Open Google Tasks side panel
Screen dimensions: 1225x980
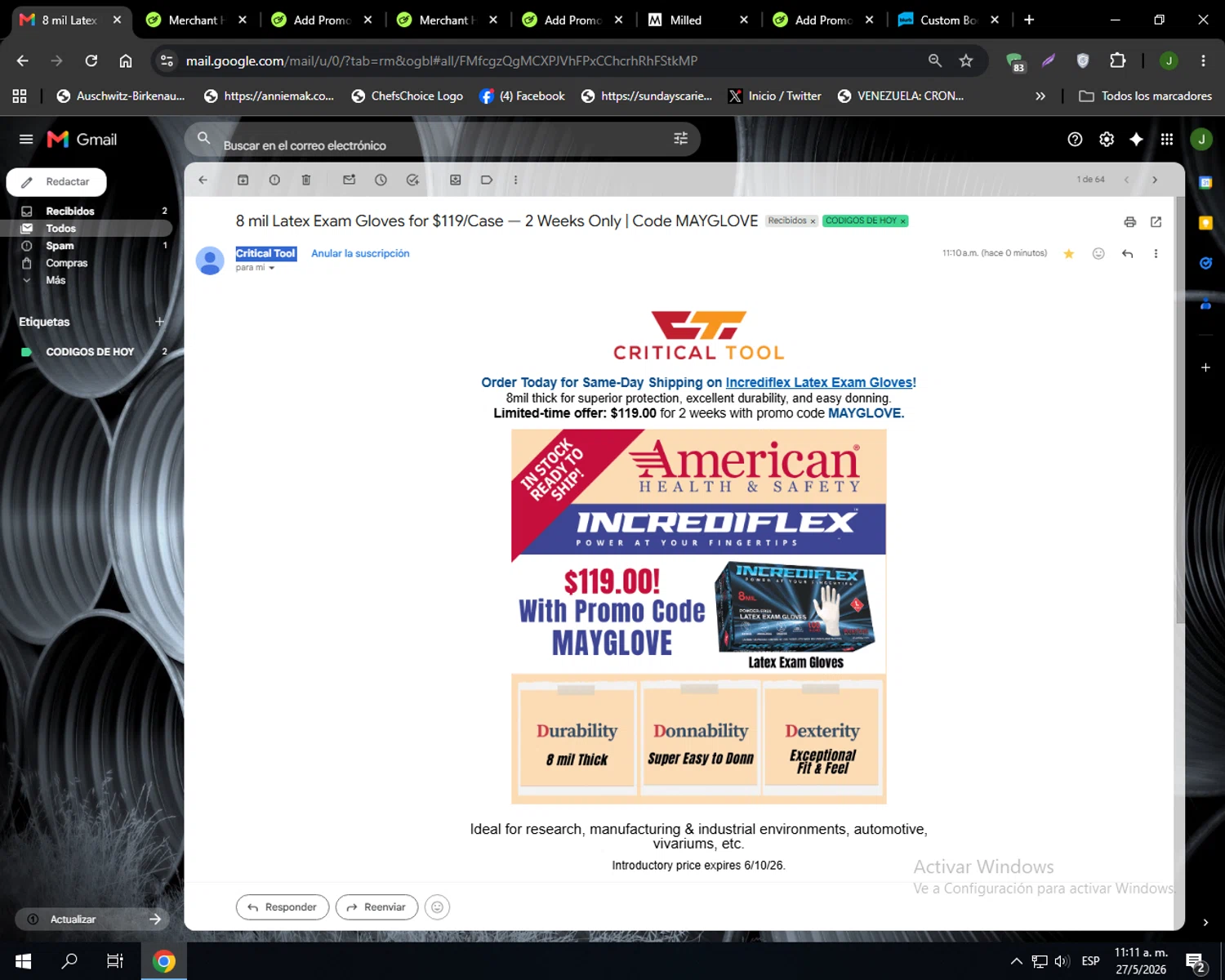[x=1205, y=263]
